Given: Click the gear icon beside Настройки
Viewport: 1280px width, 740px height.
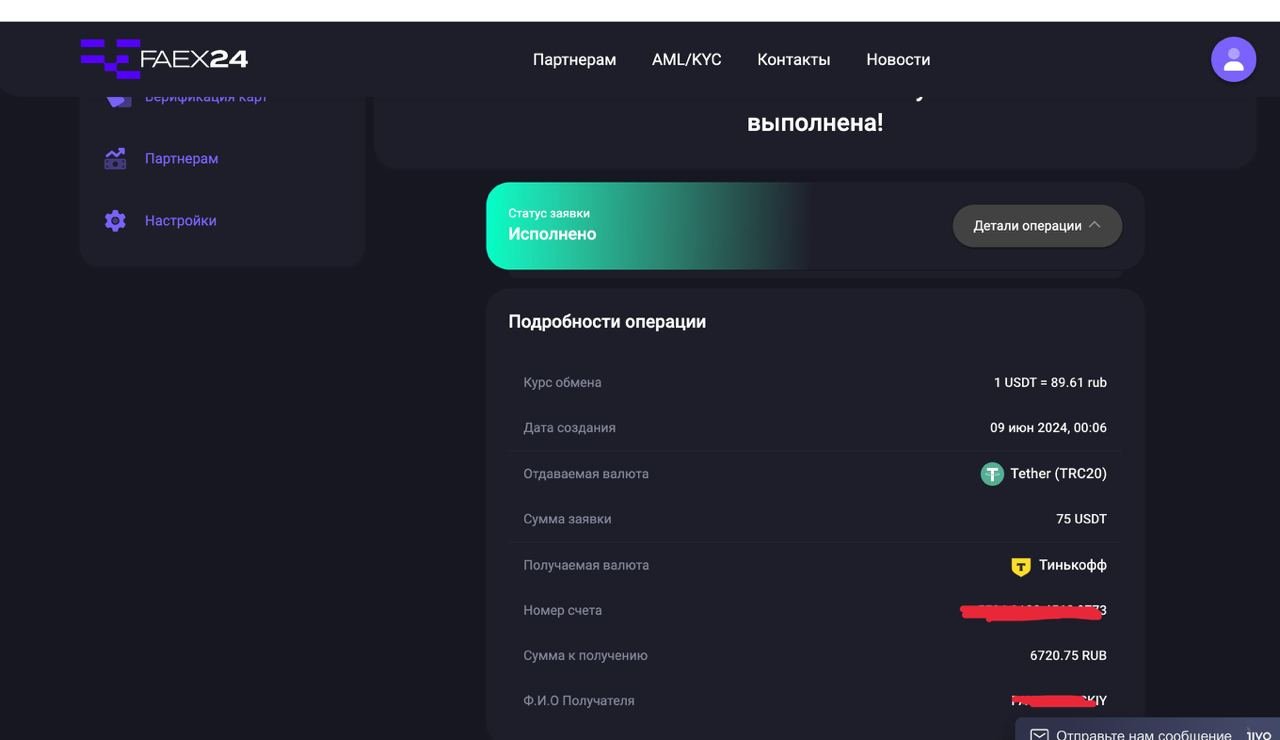Looking at the screenshot, I should (x=116, y=221).
